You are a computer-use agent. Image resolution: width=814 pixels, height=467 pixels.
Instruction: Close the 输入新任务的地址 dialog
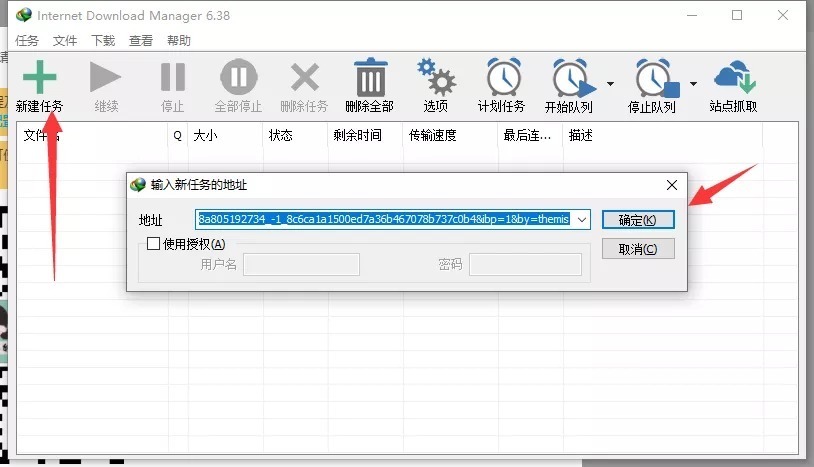(672, 185)
